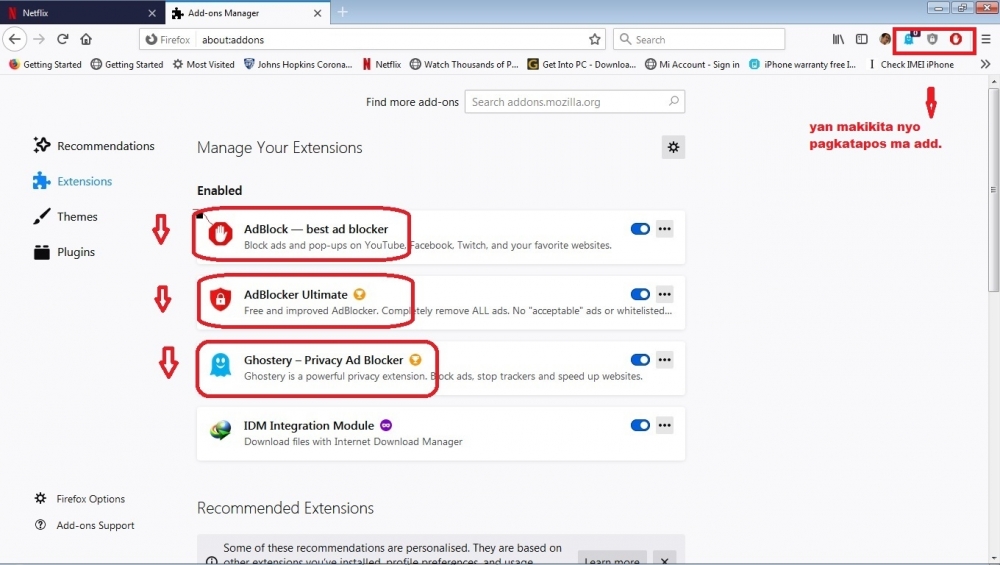Screen dimensions: 1000x565
Task: Close the Netflix tab
Action: [152, 13]
